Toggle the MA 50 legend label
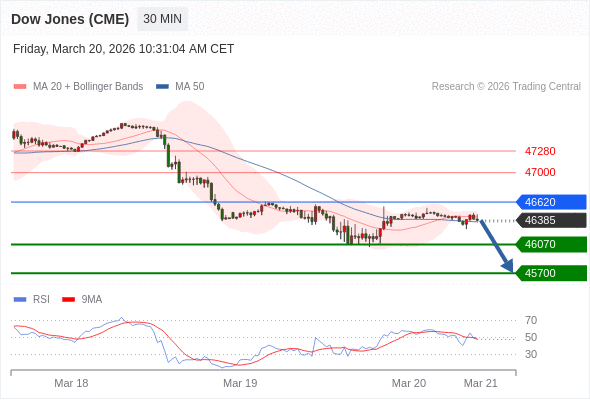Image resolution: width=590 pixels, height=400 pixels. click(x=190, y=87)
